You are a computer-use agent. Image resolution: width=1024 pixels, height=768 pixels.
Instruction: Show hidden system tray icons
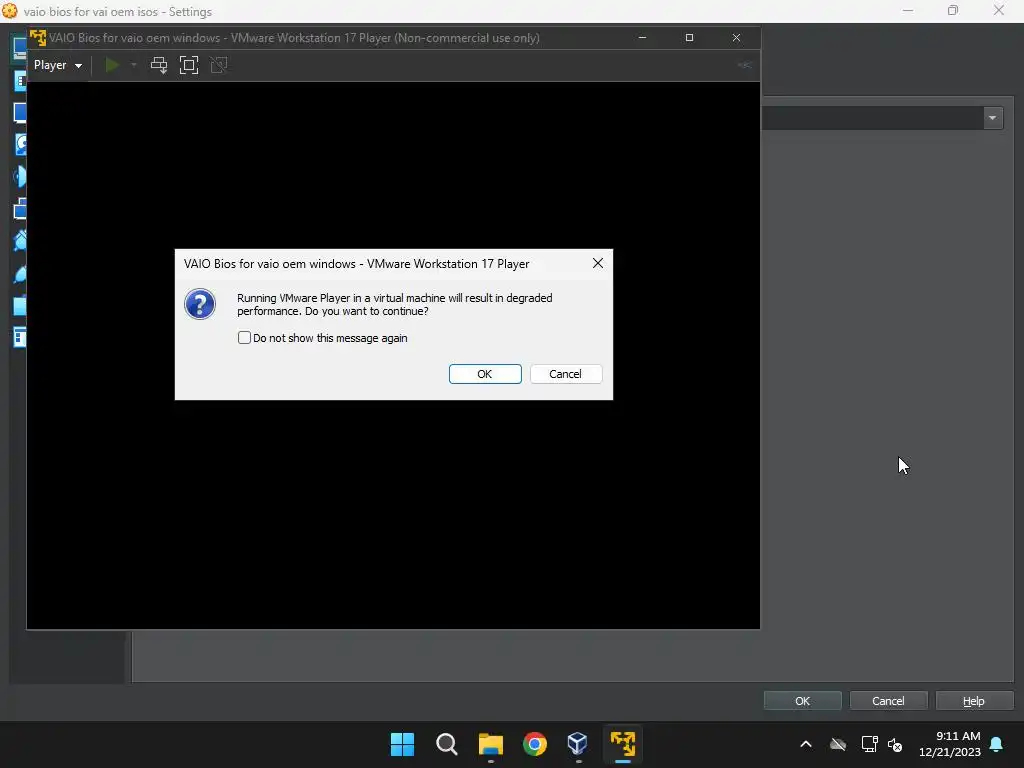pos(806,744)
